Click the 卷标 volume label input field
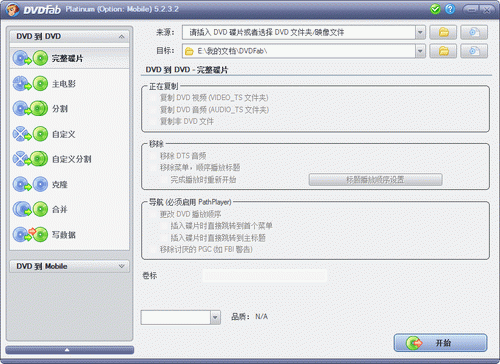This screenshot has height=364, width=500. pos(265,276)
